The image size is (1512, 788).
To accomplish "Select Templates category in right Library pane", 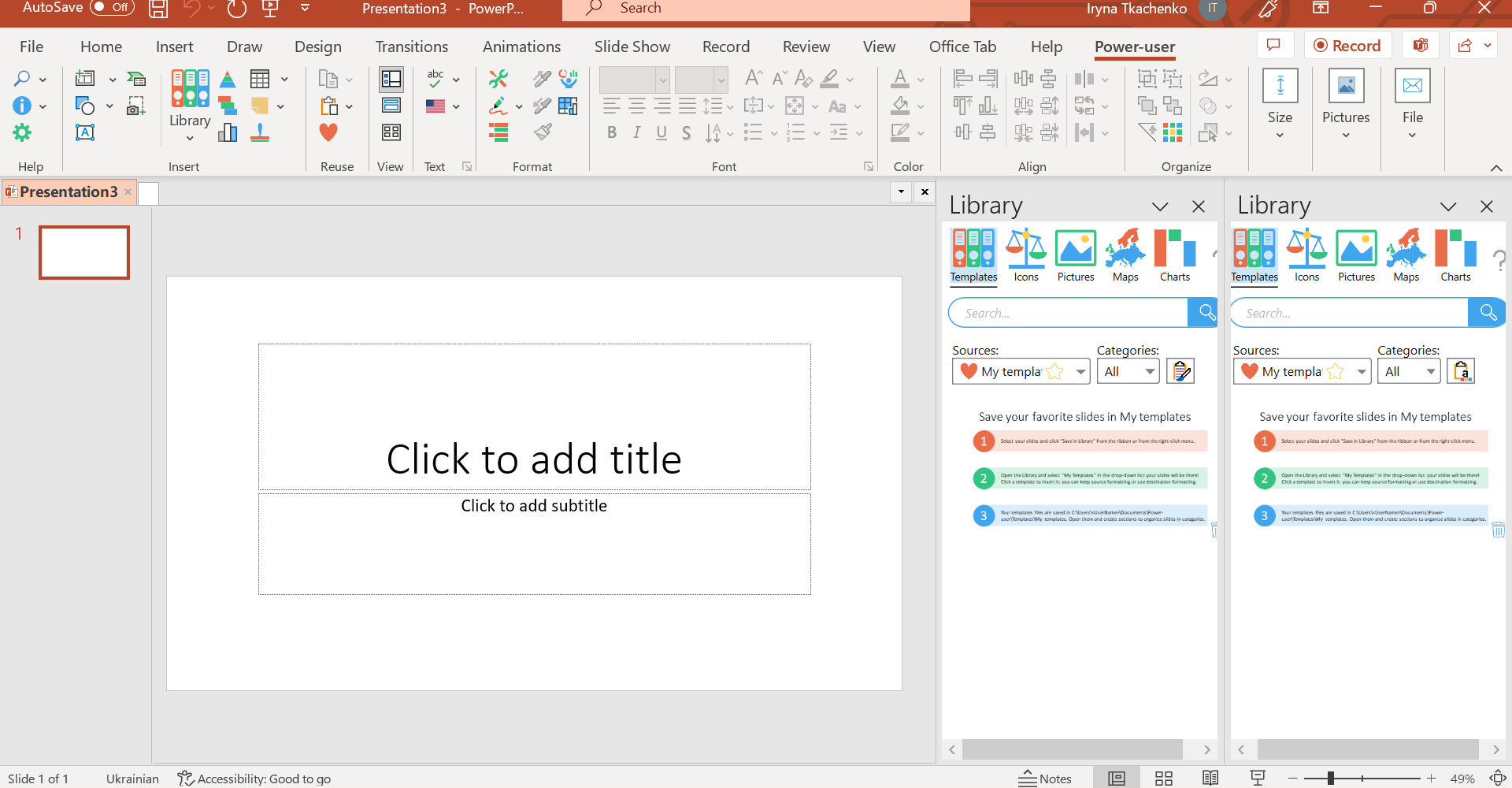I will tap(1254, 255).
